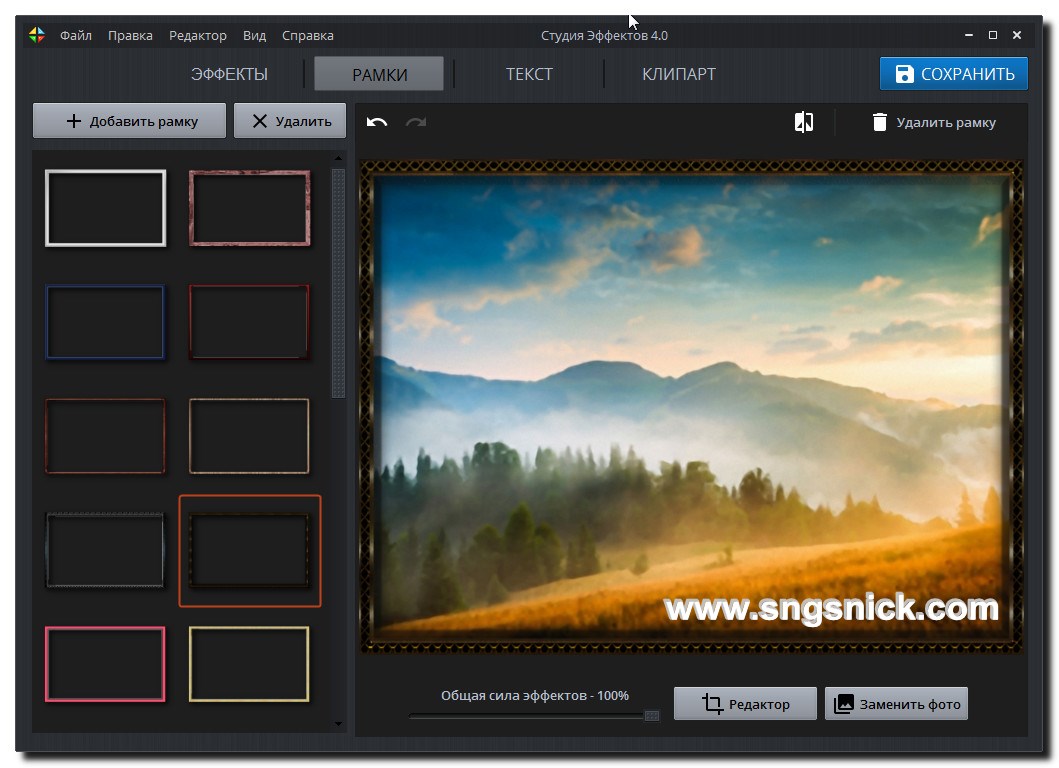Close the Студия Эффектов window

(x=1016, y=35)
